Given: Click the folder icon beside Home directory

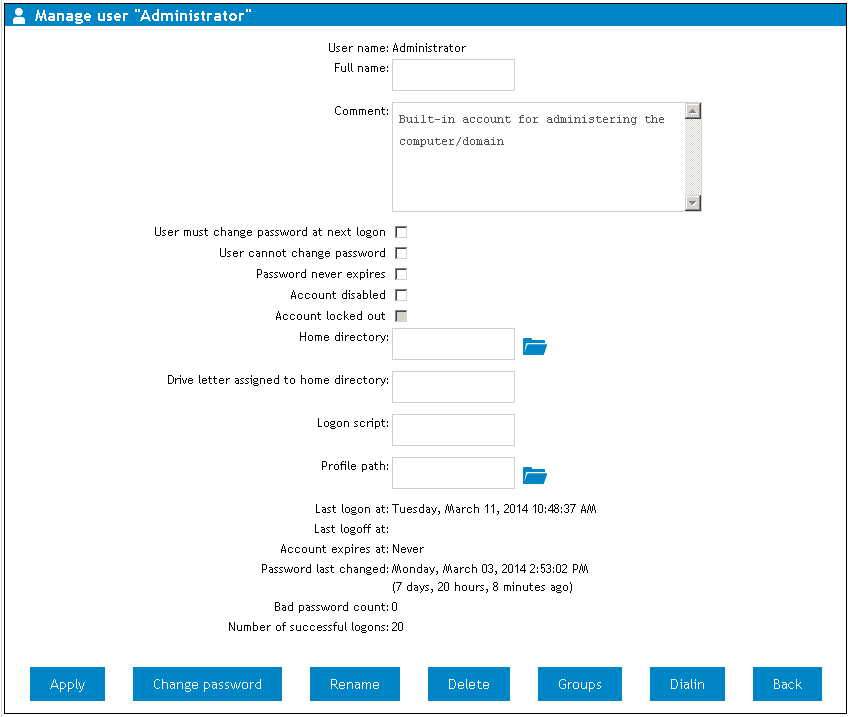Looking at the screenshot, I should point(535,347).
